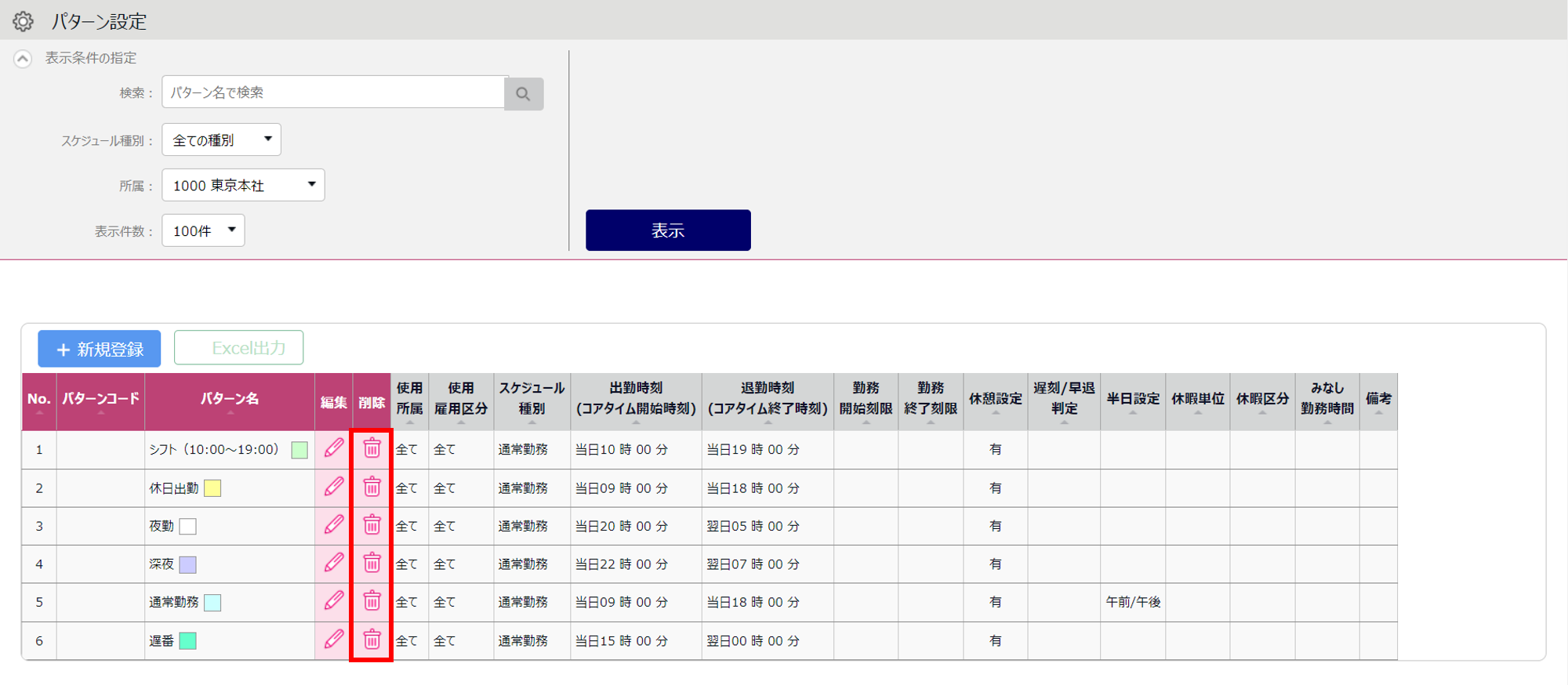This screenshot has height=685, width=1568.
Task: Edit the 休日出勤 pattern with pencil icon
Action: click(334, 487)
